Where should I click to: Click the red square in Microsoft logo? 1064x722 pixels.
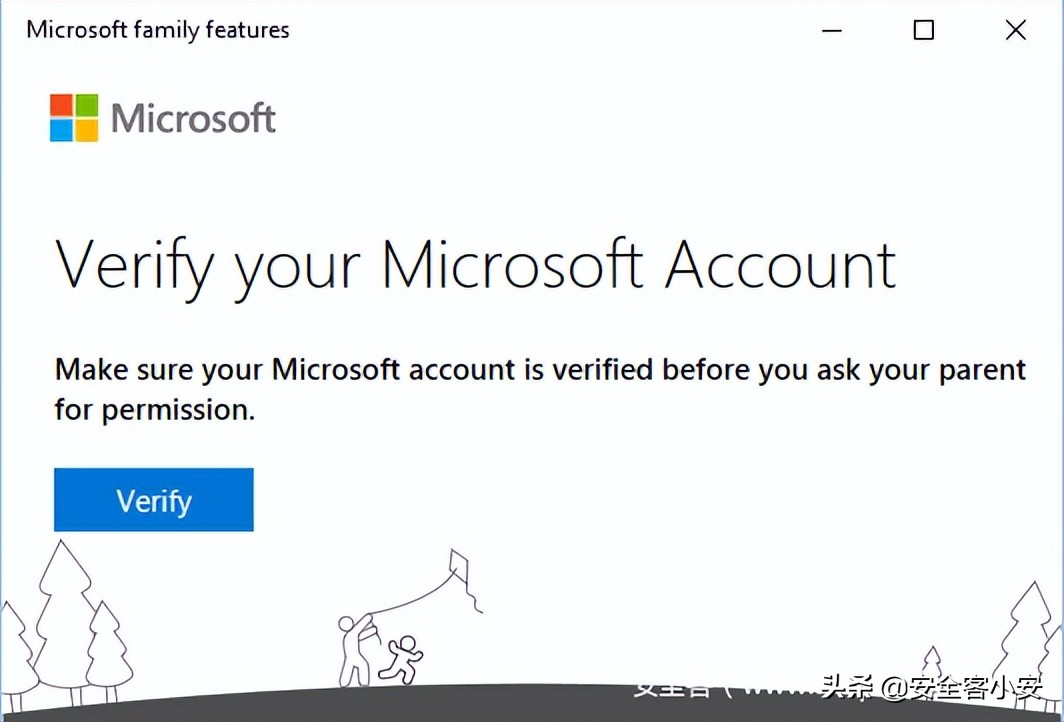pyautogui.click(x=62, y=106)
